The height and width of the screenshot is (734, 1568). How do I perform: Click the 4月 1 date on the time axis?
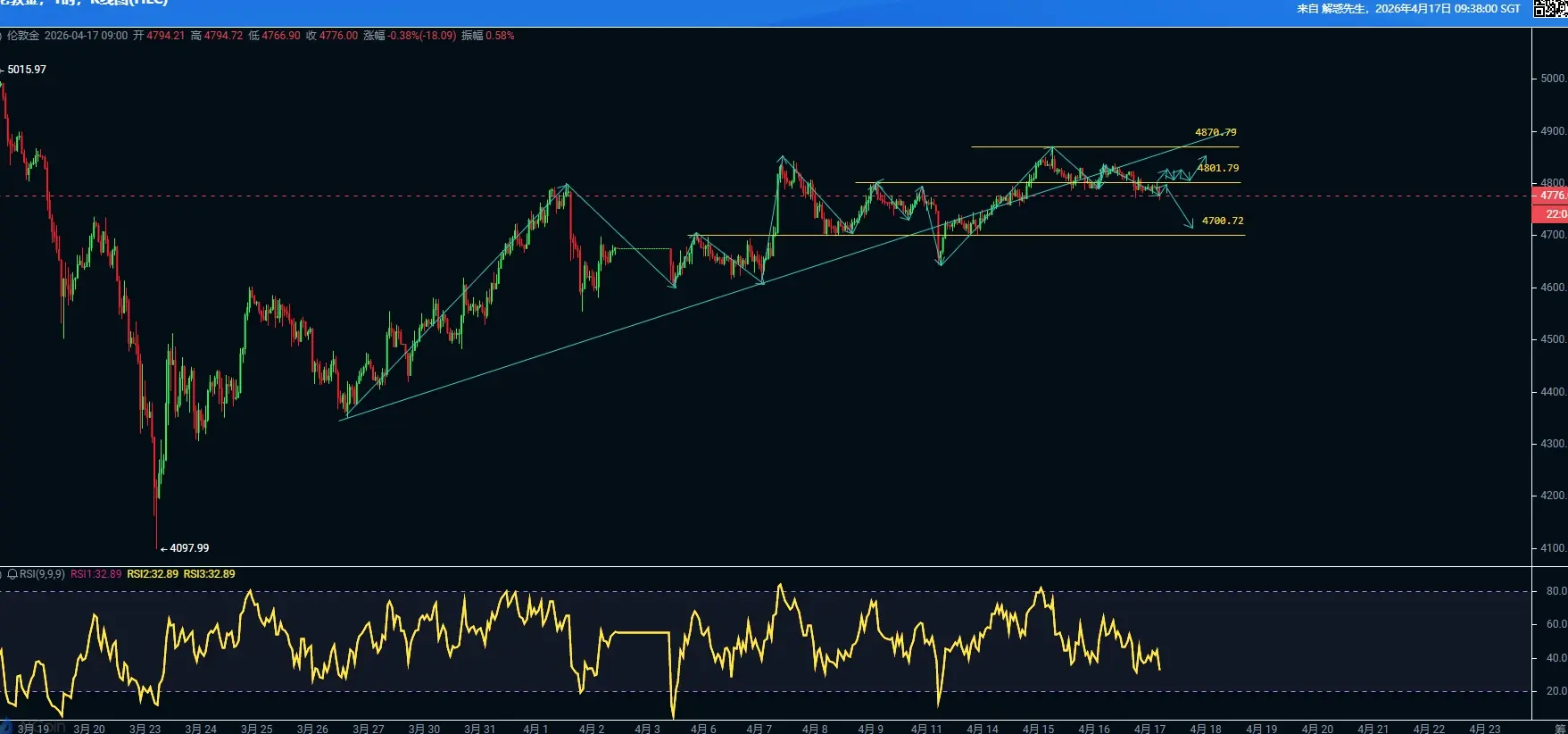click(x=536, y=729)
